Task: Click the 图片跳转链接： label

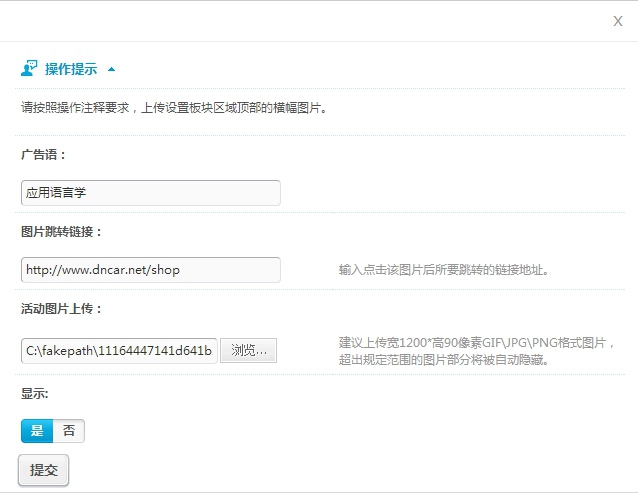Action: (x=61, y=231)
